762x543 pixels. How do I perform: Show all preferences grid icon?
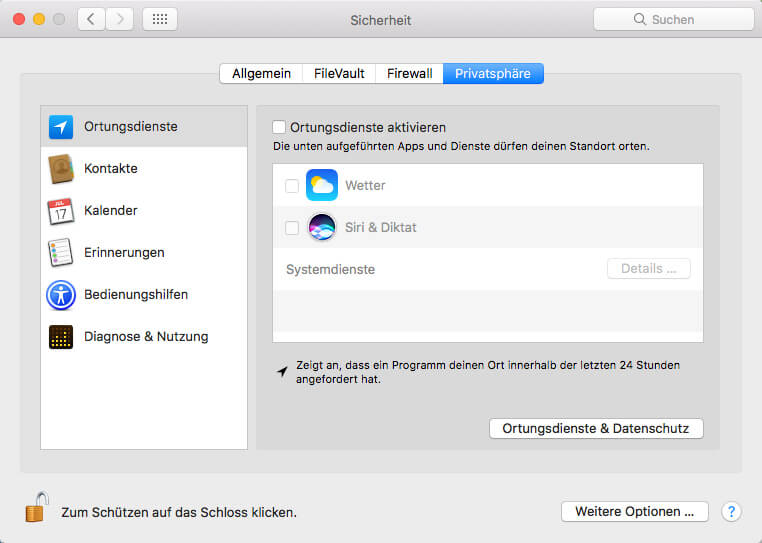(160, 19)
